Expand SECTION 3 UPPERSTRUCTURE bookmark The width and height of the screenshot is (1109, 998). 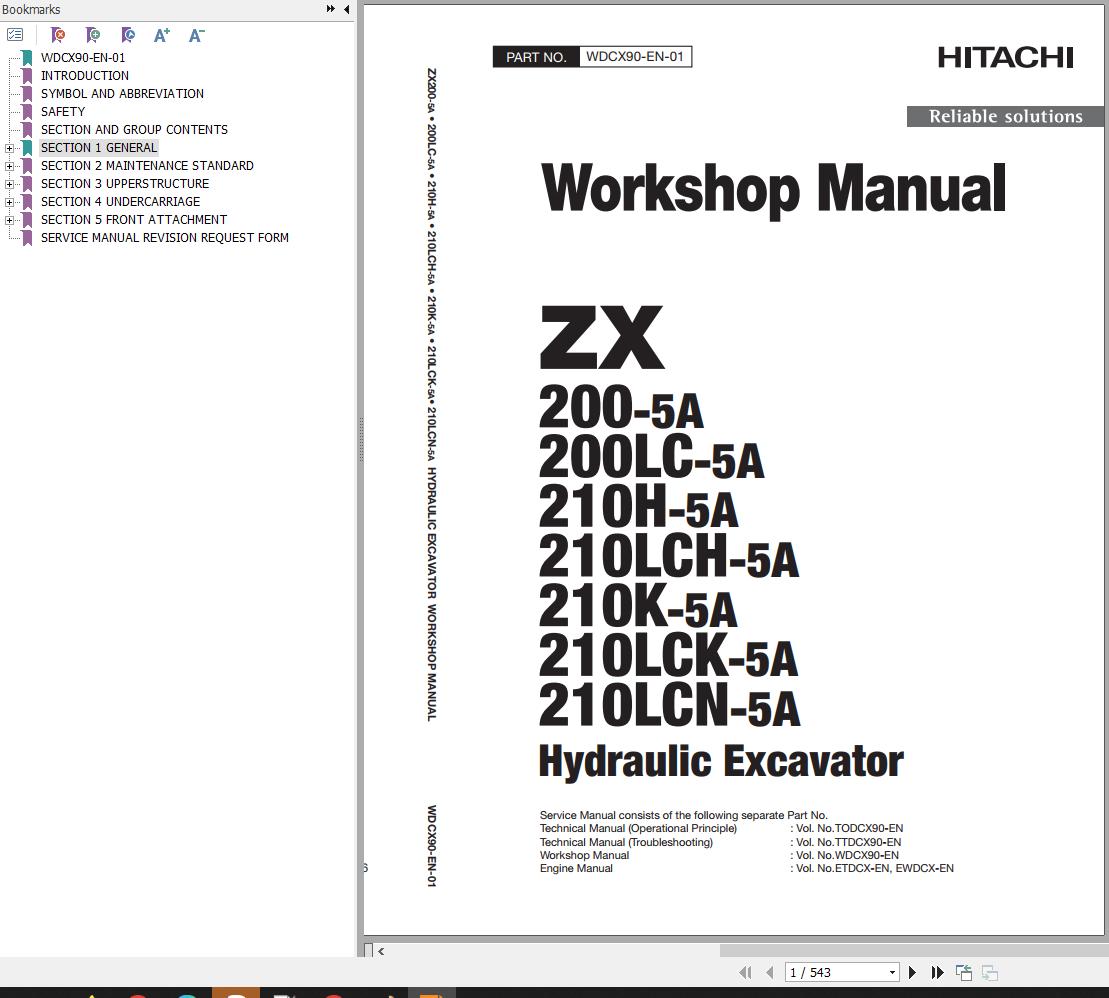pos(9,184)
